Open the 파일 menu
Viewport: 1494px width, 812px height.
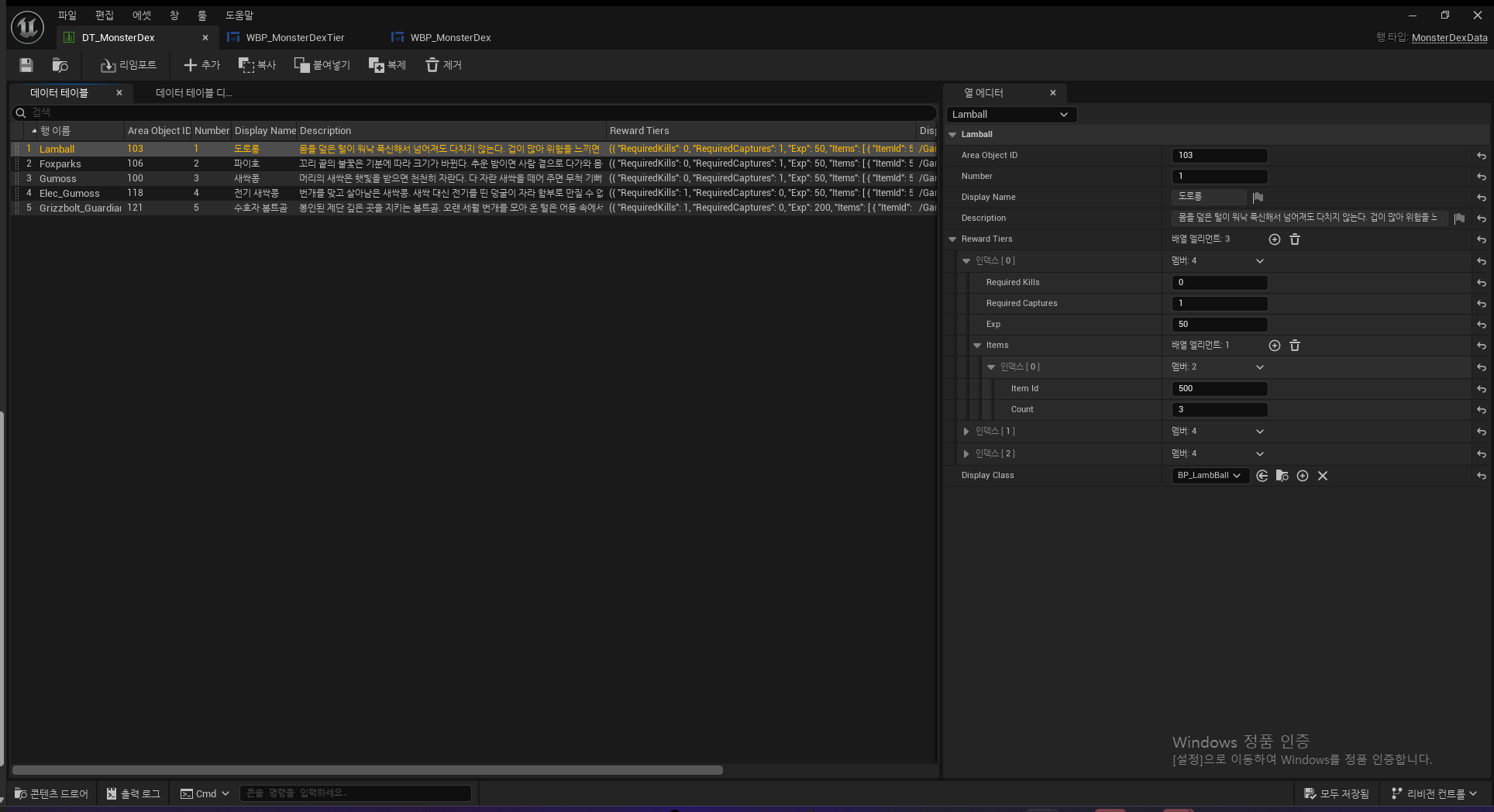(x=67, y=15)
